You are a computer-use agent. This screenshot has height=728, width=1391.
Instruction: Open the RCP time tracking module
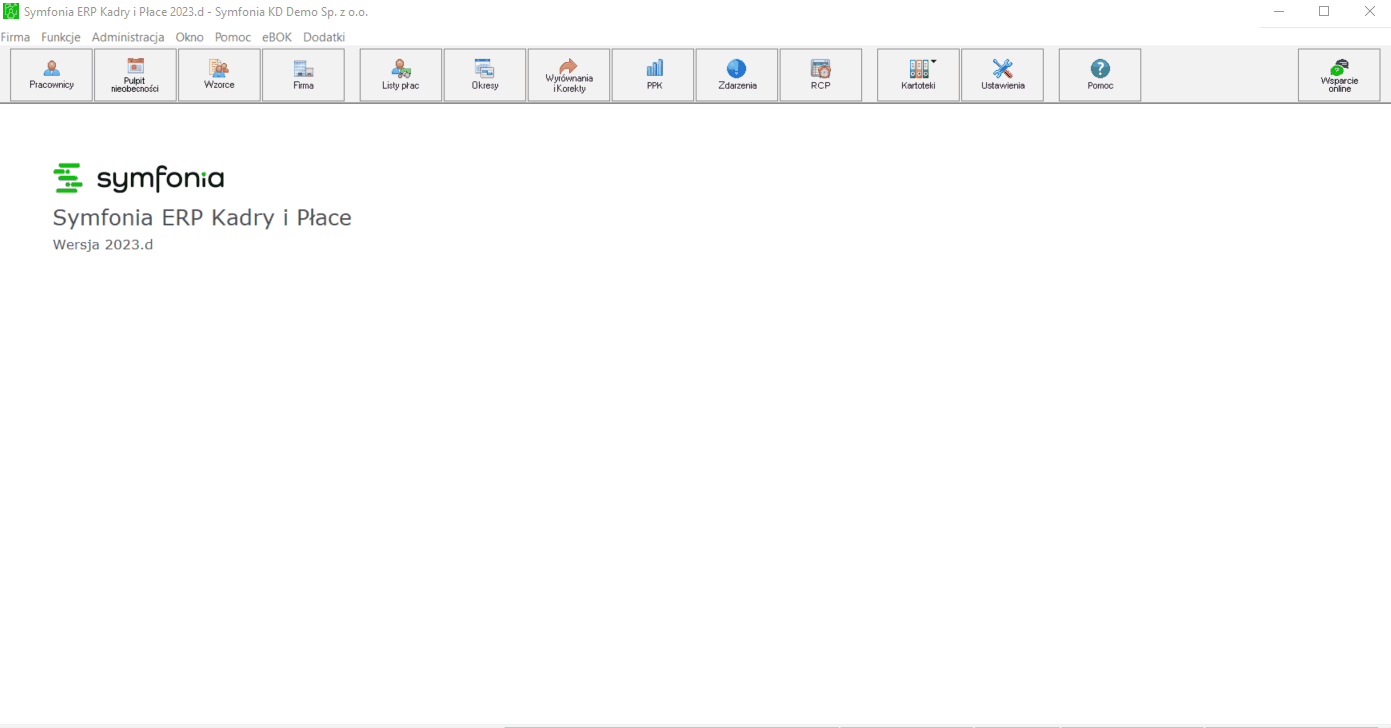[821, 75]
